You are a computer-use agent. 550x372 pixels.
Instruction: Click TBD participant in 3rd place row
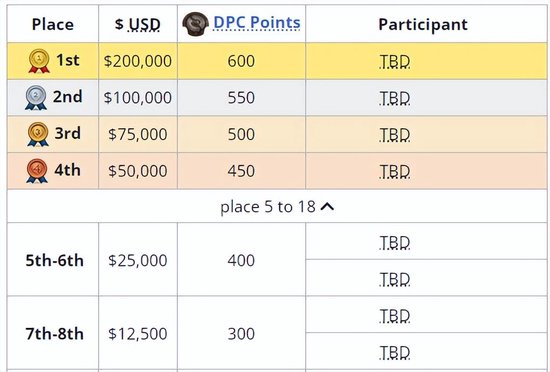click(x=395, y=135)
